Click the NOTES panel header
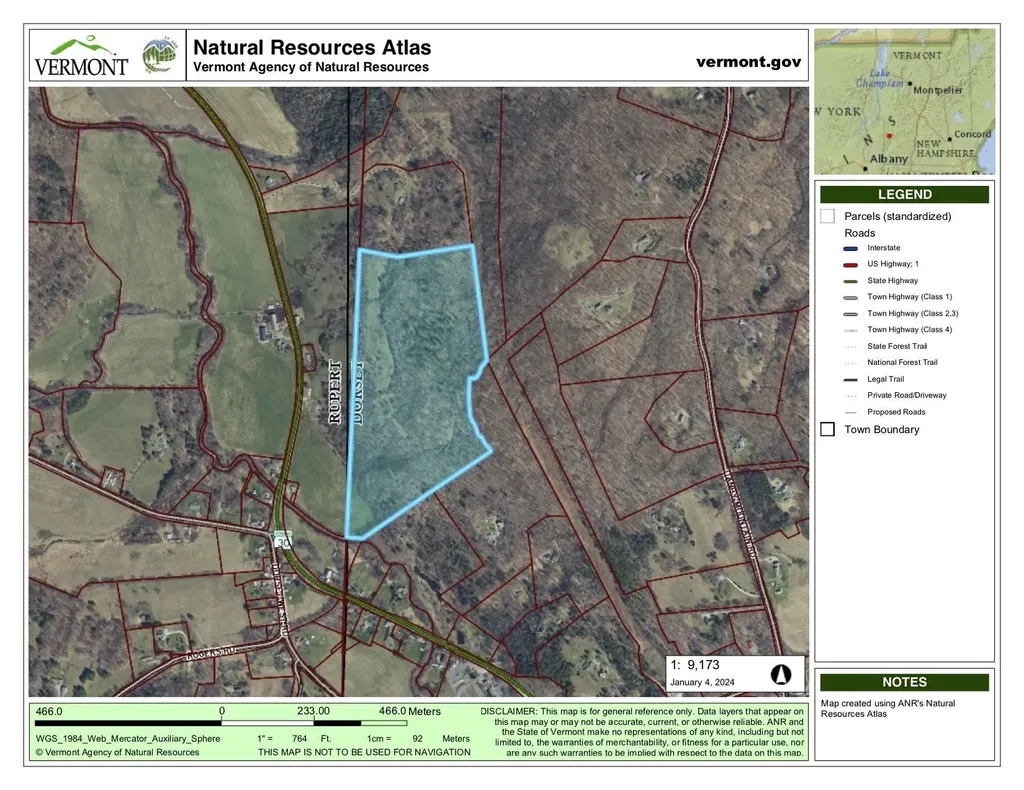1024x790 pixels. 904,682
